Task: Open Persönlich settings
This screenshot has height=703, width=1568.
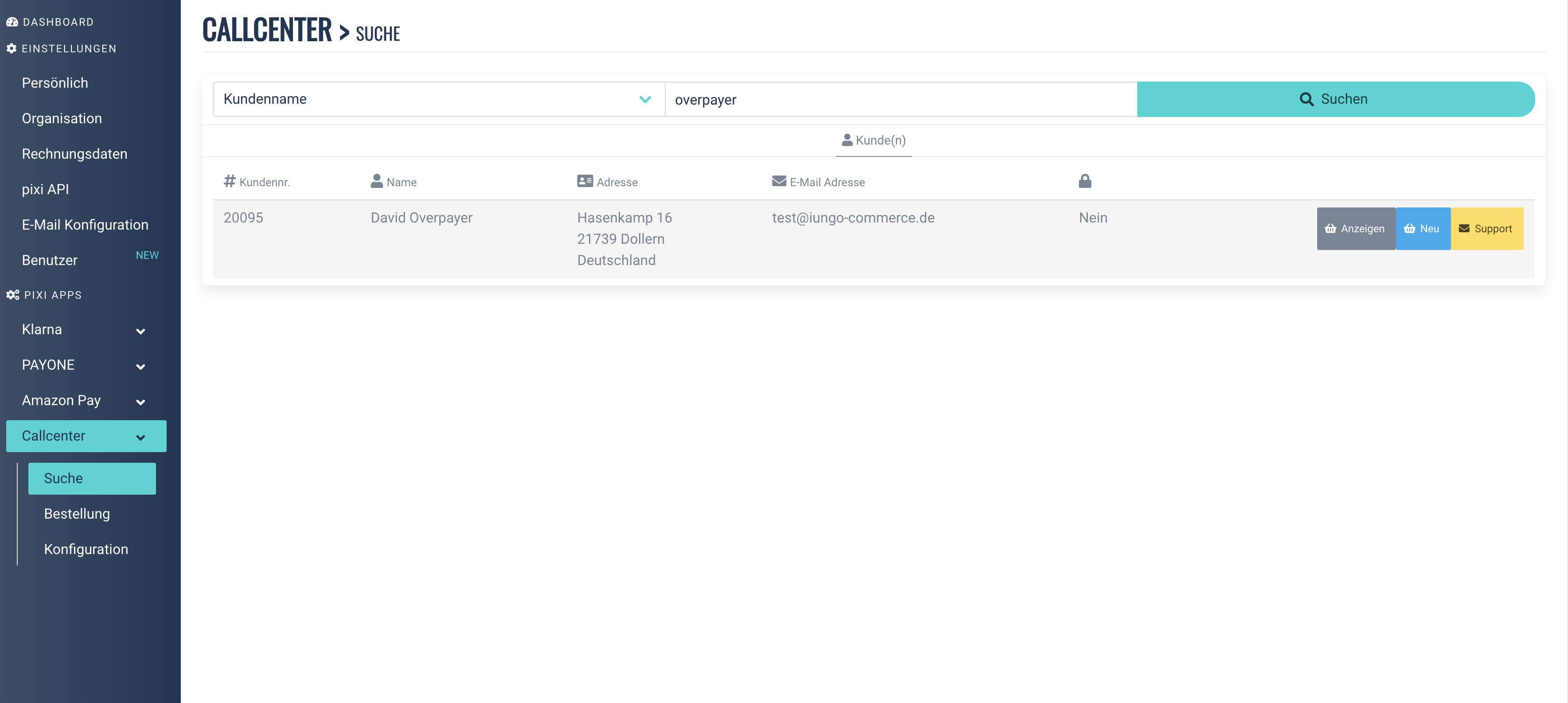Action: click(x=55, y=83)
